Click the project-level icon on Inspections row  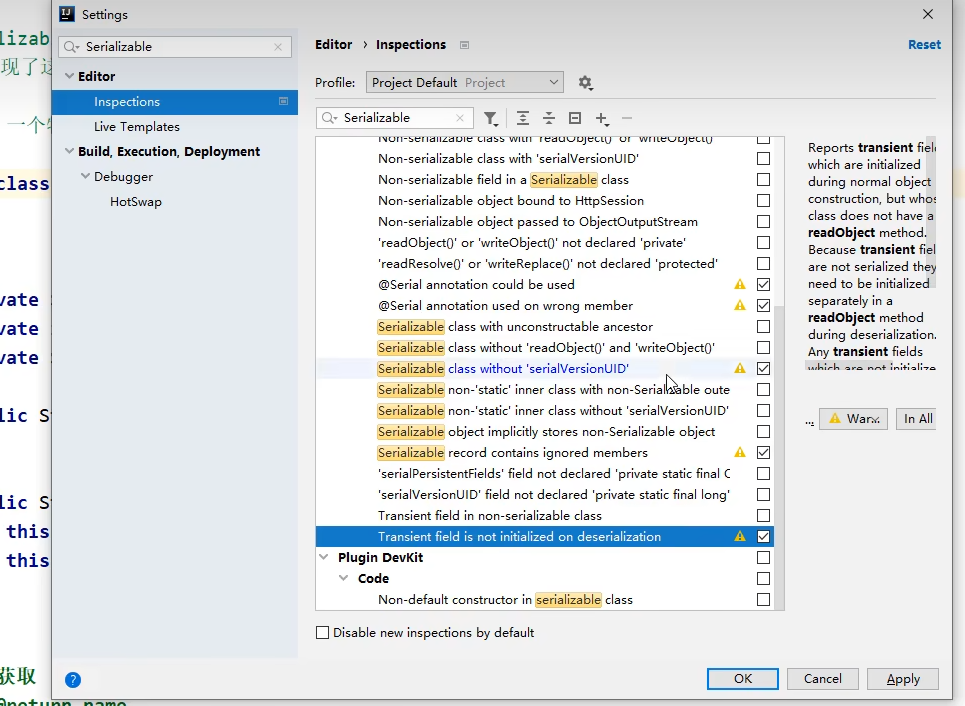[283, 101]
